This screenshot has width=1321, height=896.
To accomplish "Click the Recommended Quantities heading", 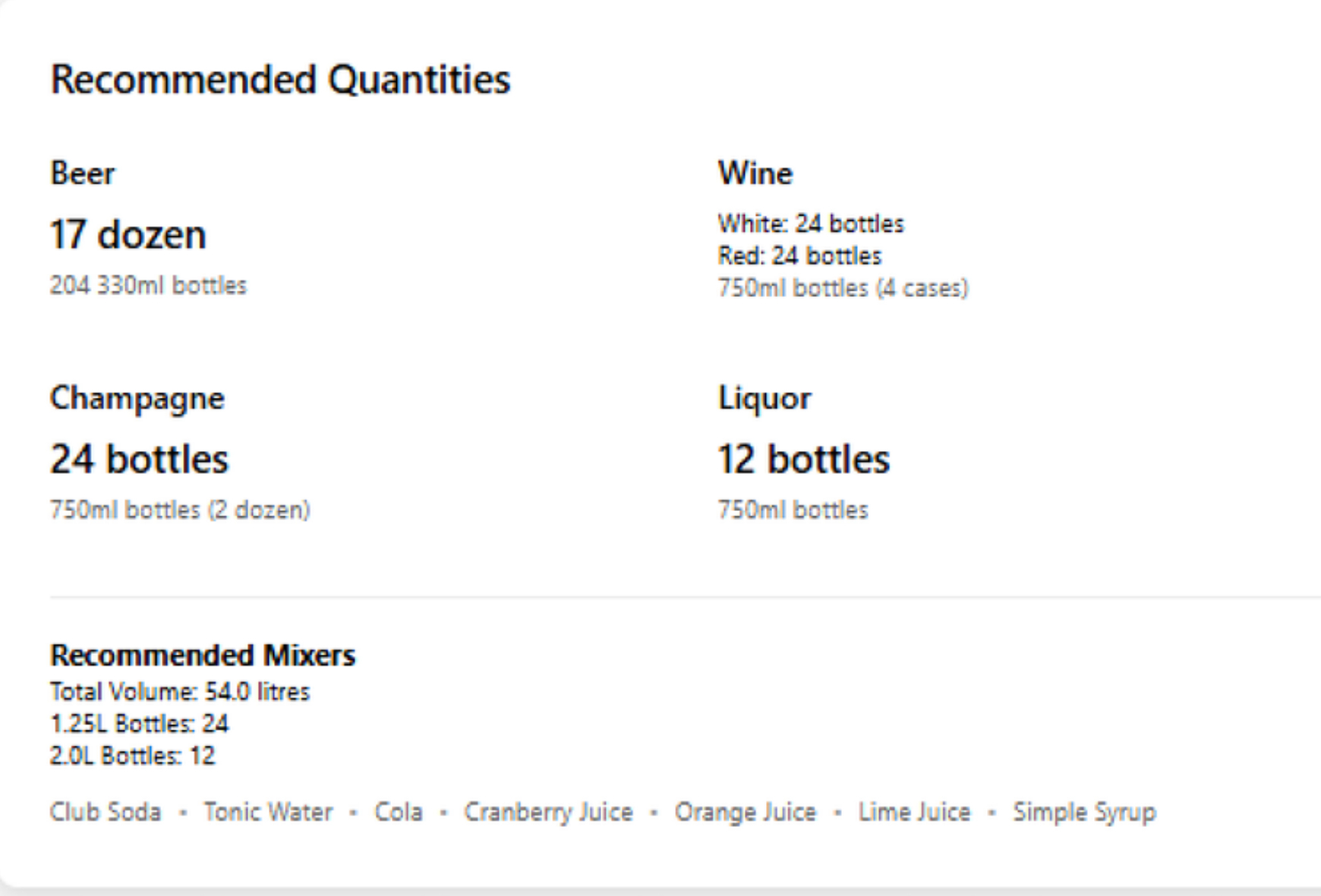I will tap(280, 80).
